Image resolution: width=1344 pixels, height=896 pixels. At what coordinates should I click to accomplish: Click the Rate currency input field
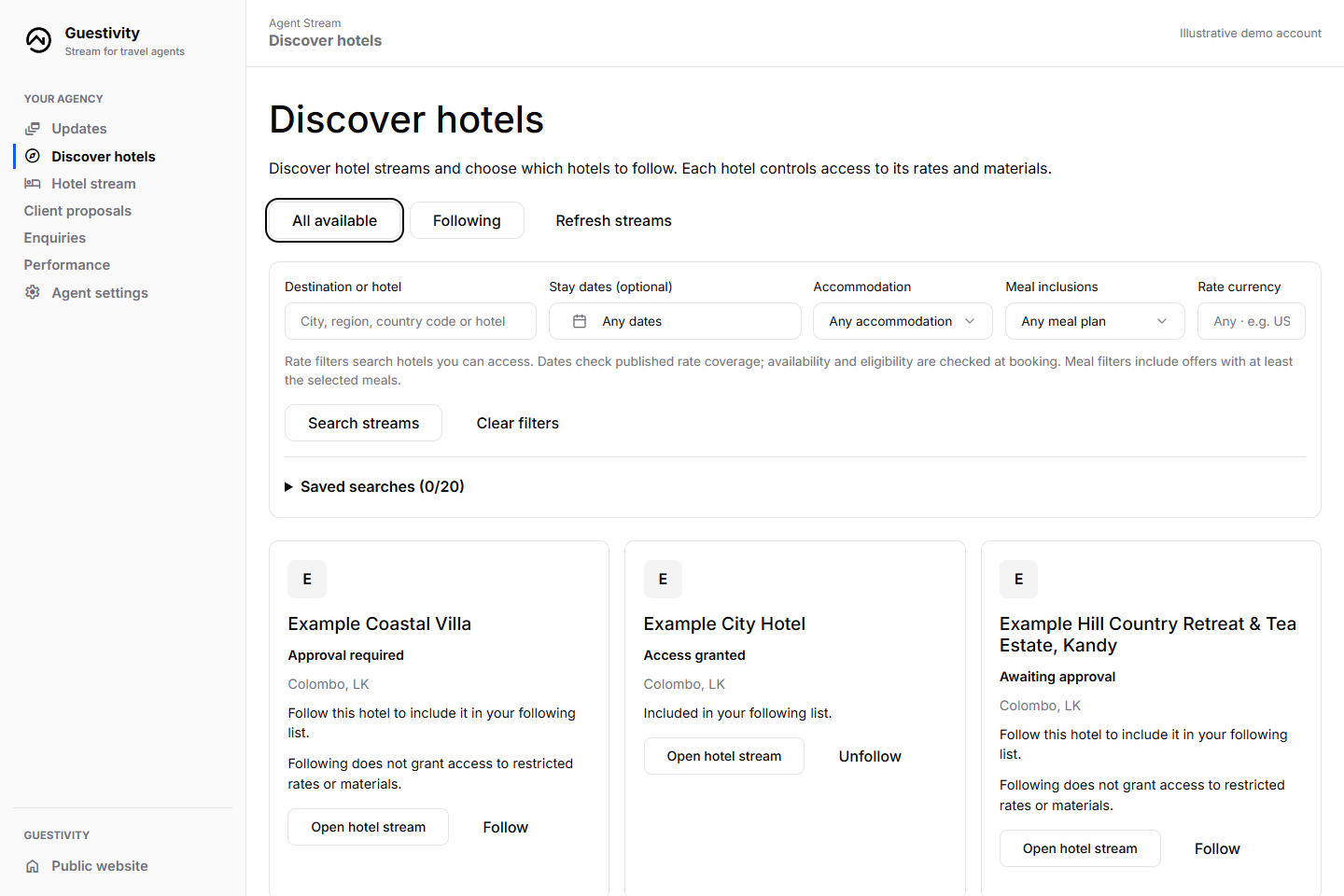[x=1252, y=321]
